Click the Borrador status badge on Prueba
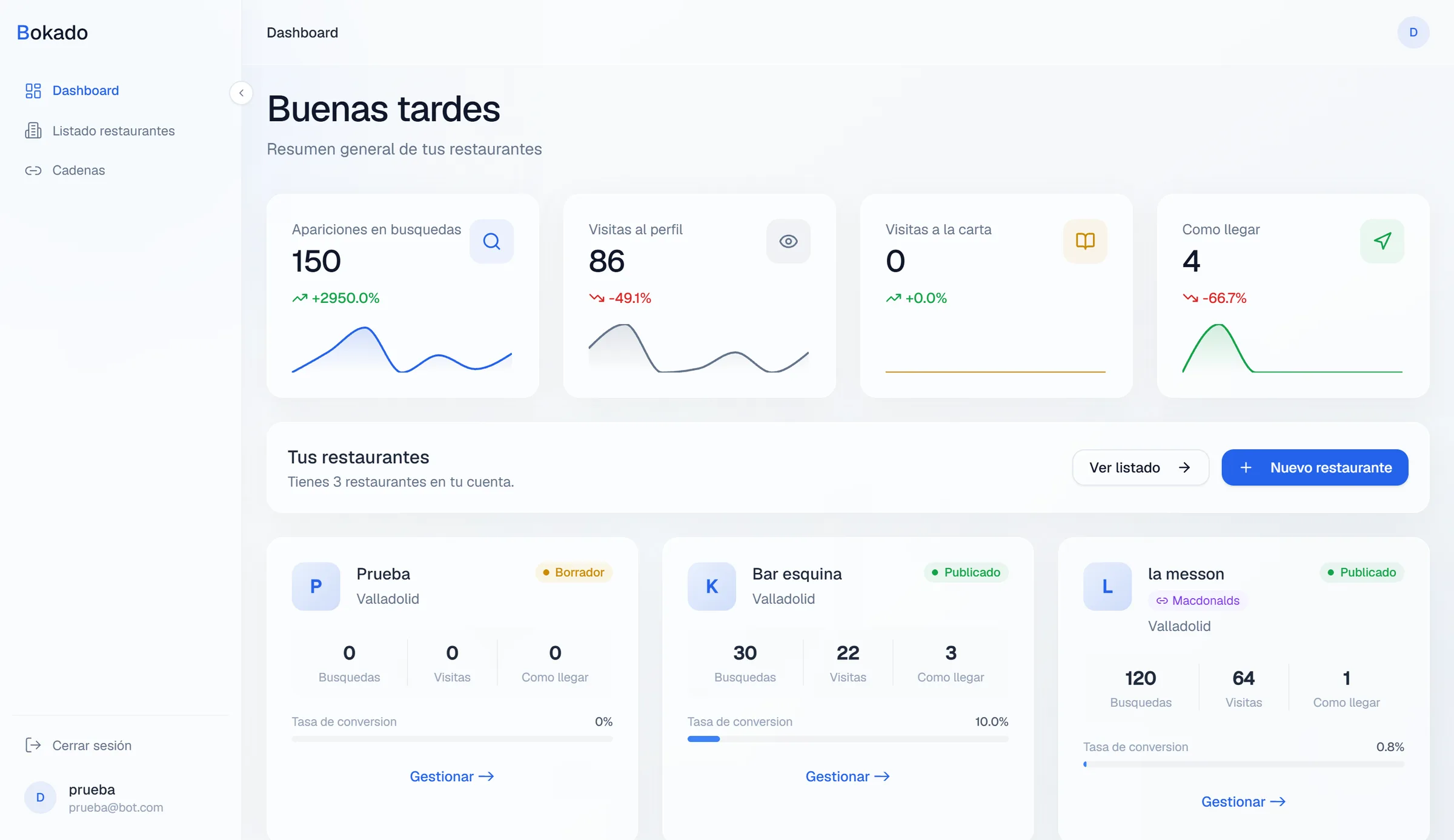This screenshot has height=840, width=1454. tap(574, 572)
